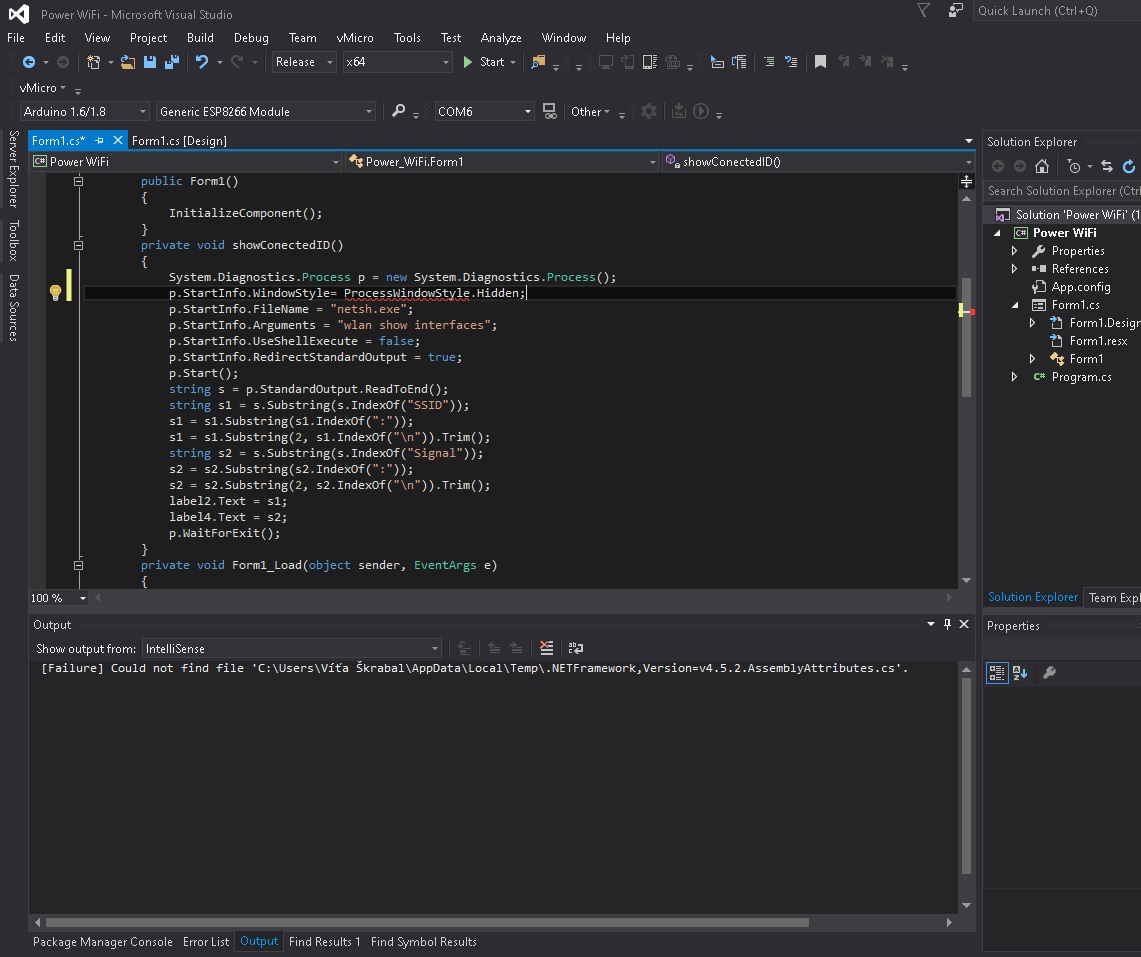Toggle word wrap in Output panel
The width and height of the screenshot is (1141, 957).
(x=575, y=648)
